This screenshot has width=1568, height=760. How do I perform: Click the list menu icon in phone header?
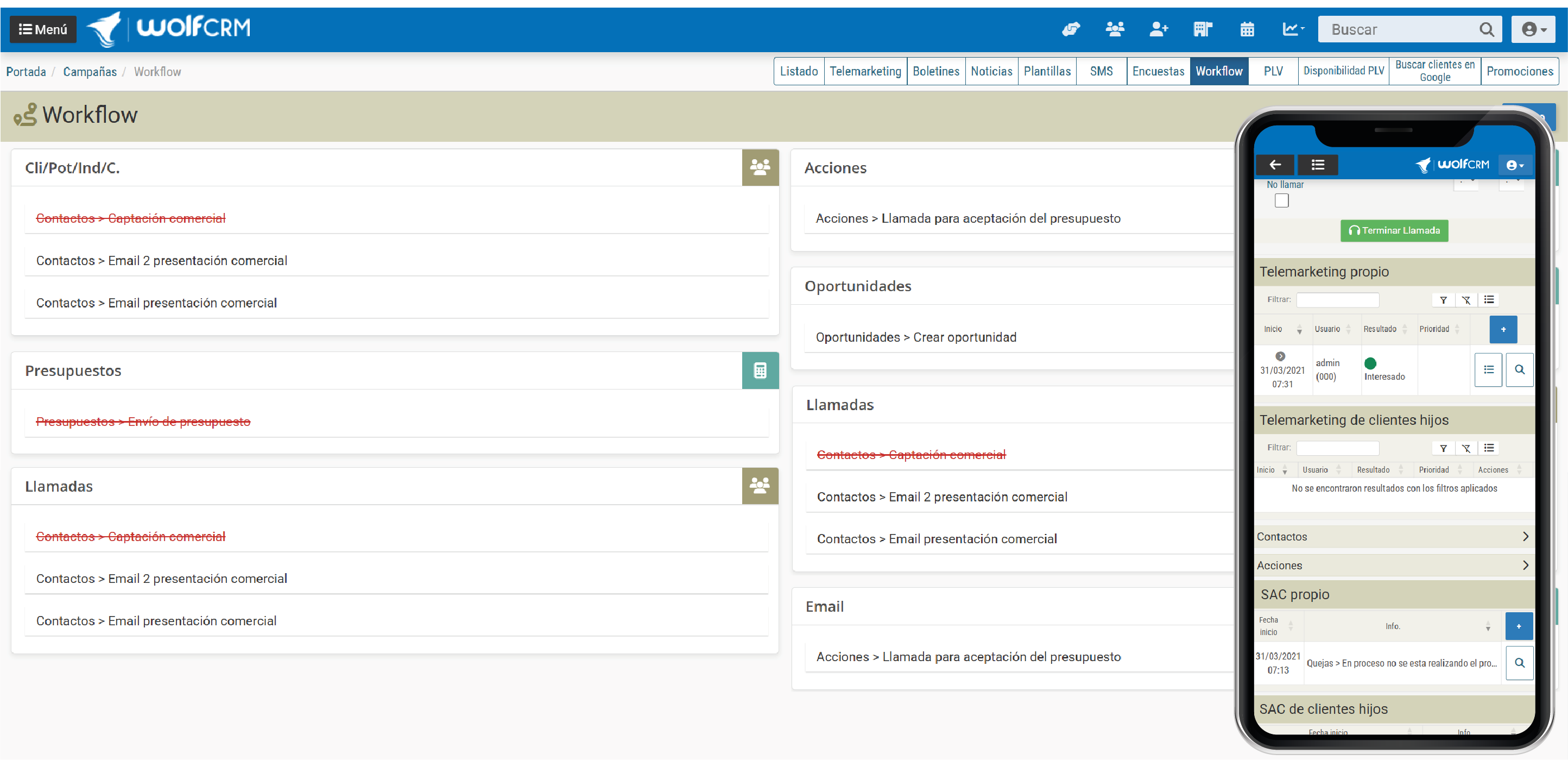click(1317, 165)
